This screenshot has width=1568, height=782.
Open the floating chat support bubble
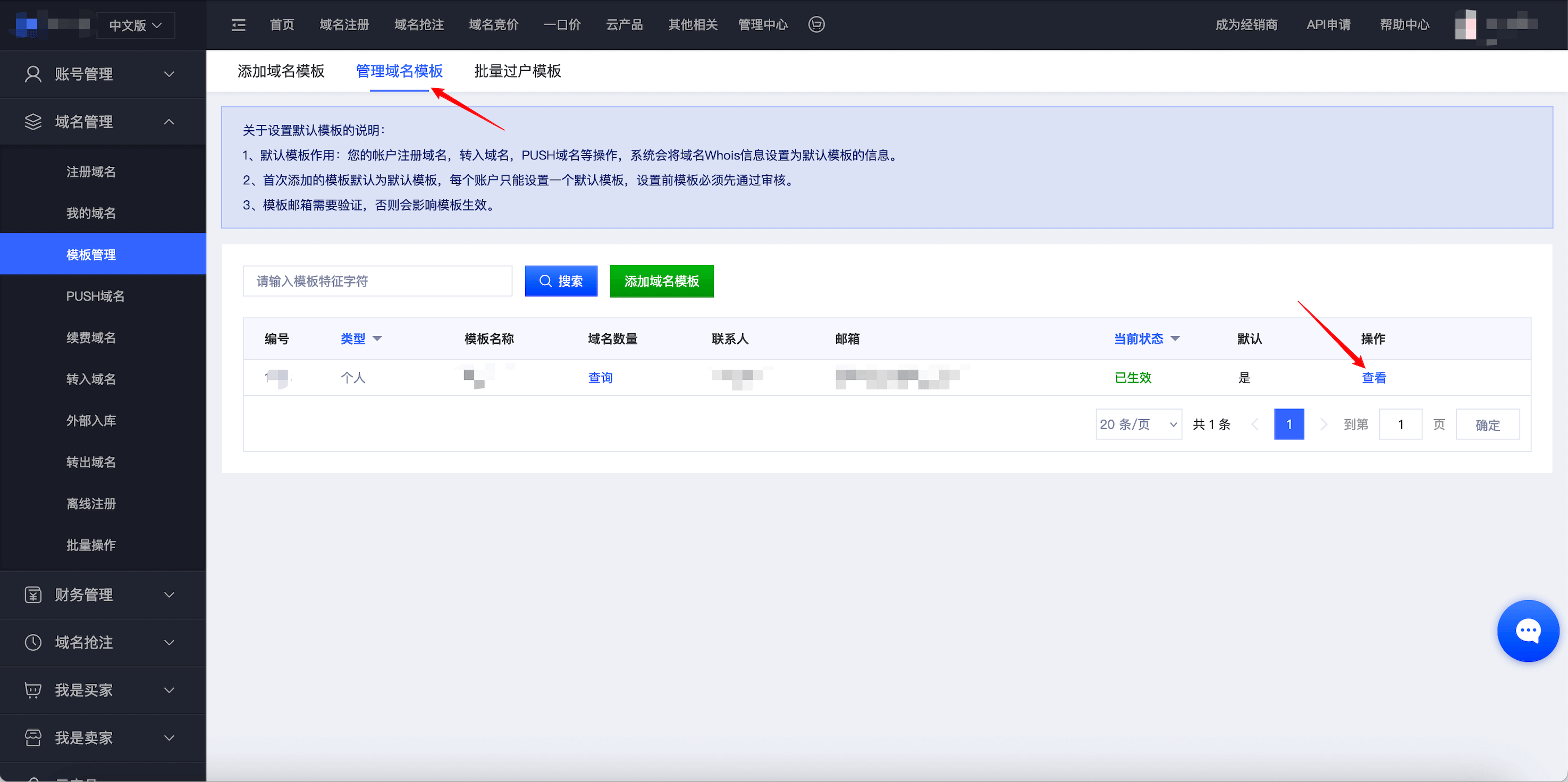point(1527,631)
